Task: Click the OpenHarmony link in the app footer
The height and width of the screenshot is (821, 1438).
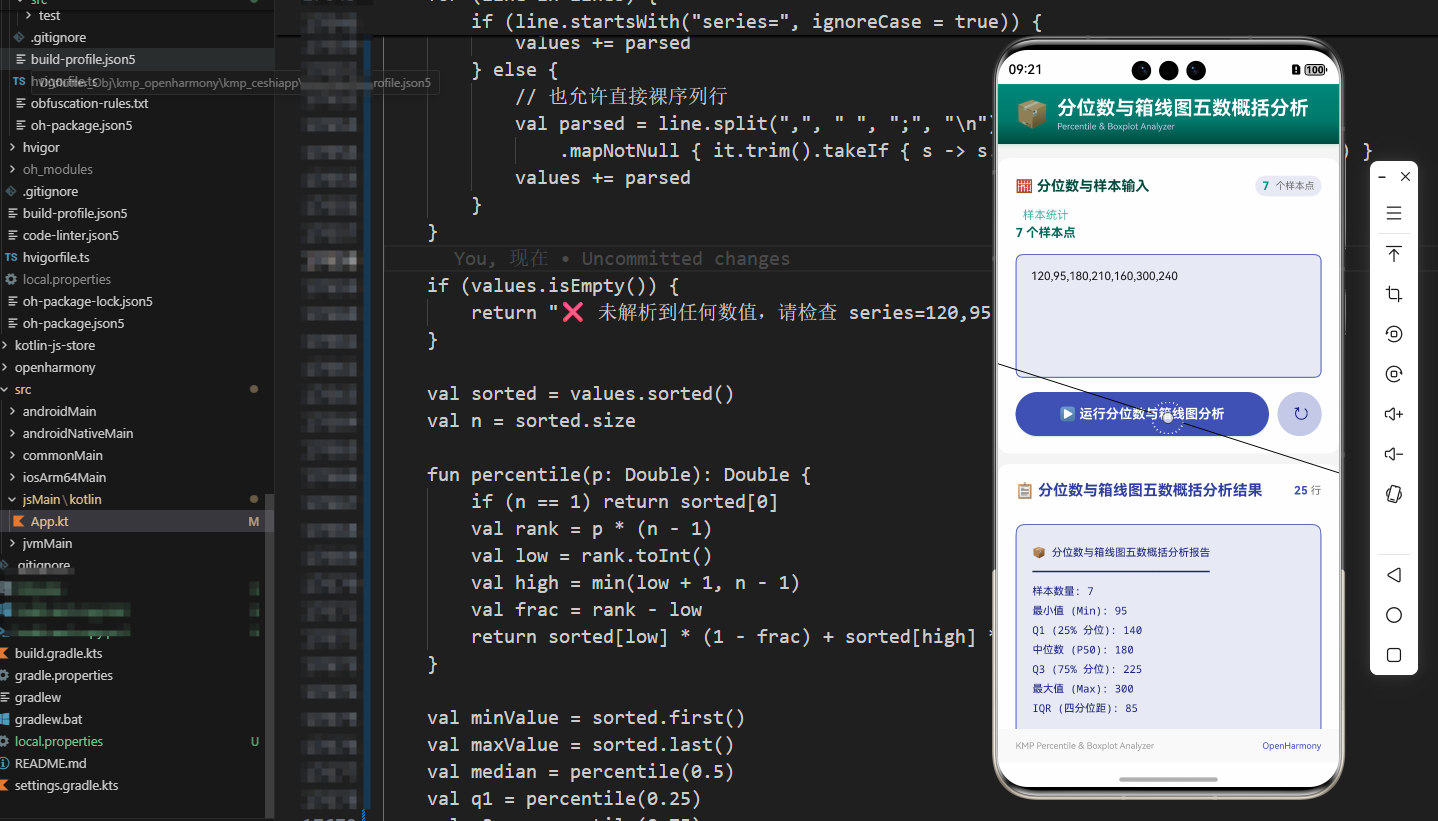Action: [1291, 746]
